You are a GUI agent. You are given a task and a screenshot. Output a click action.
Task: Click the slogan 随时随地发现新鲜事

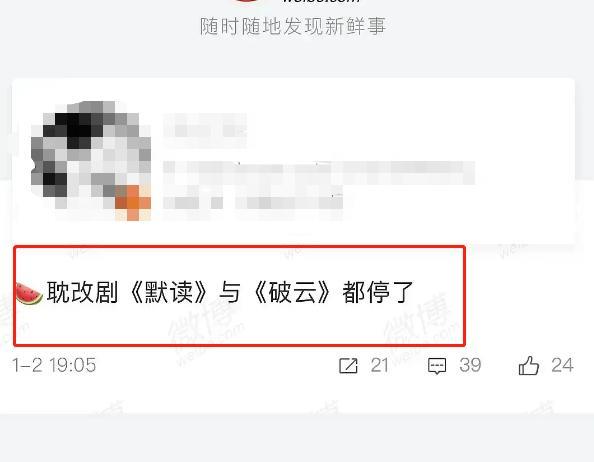(293, 27)
